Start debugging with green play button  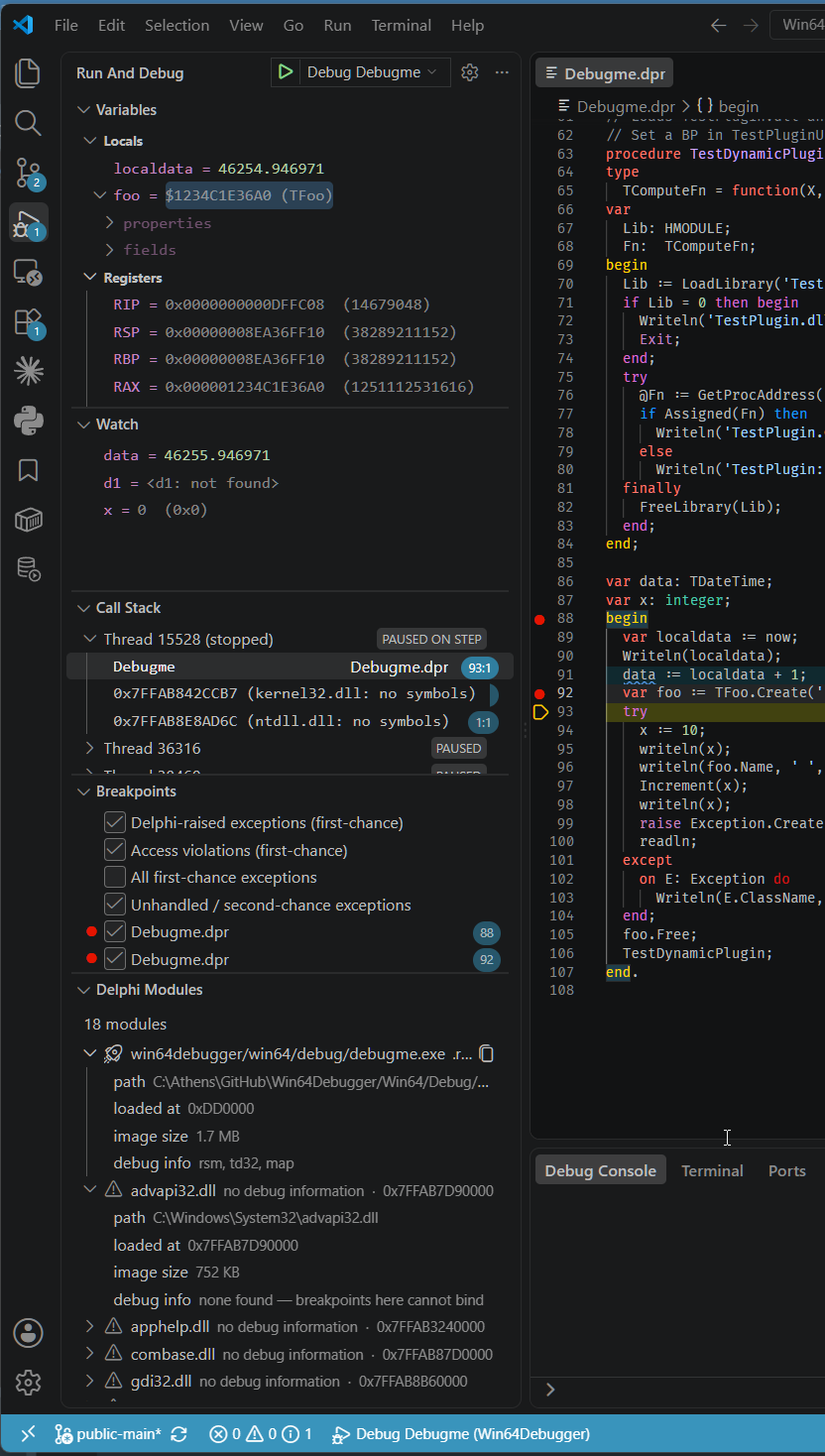point(286,72)
